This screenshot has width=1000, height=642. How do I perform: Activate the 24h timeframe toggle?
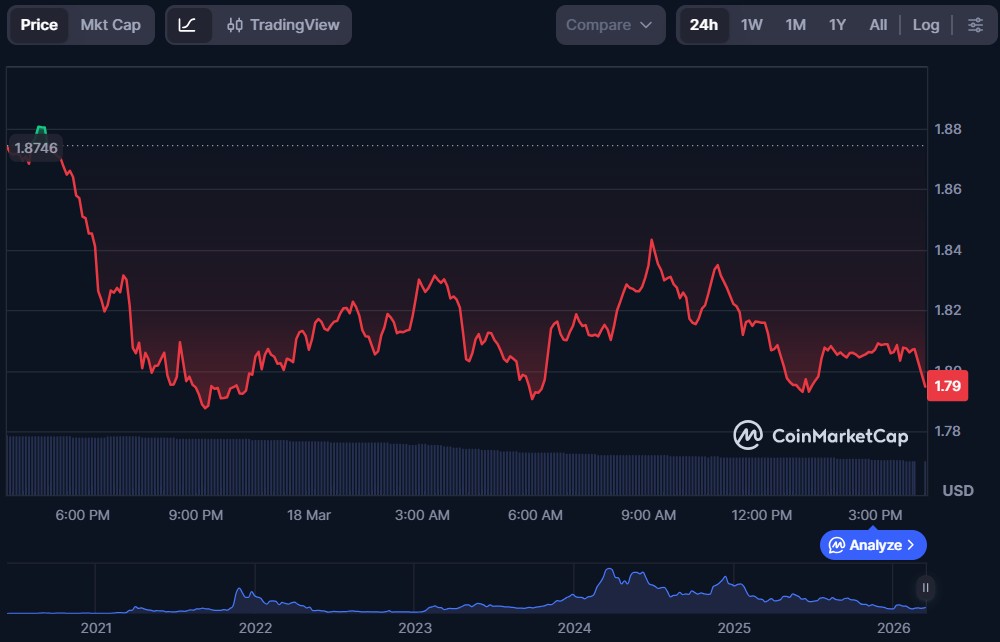[703, 24]
